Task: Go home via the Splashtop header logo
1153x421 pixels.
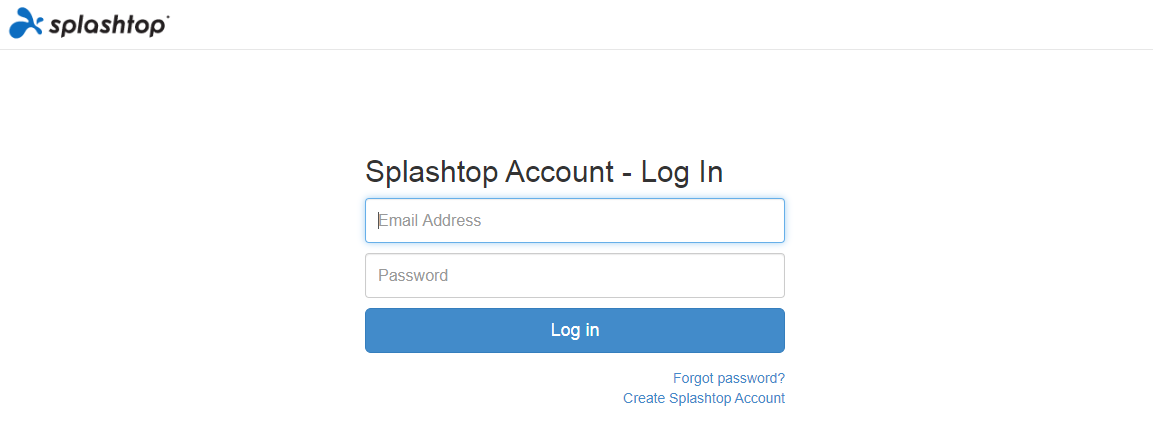Action: (88, 23)
